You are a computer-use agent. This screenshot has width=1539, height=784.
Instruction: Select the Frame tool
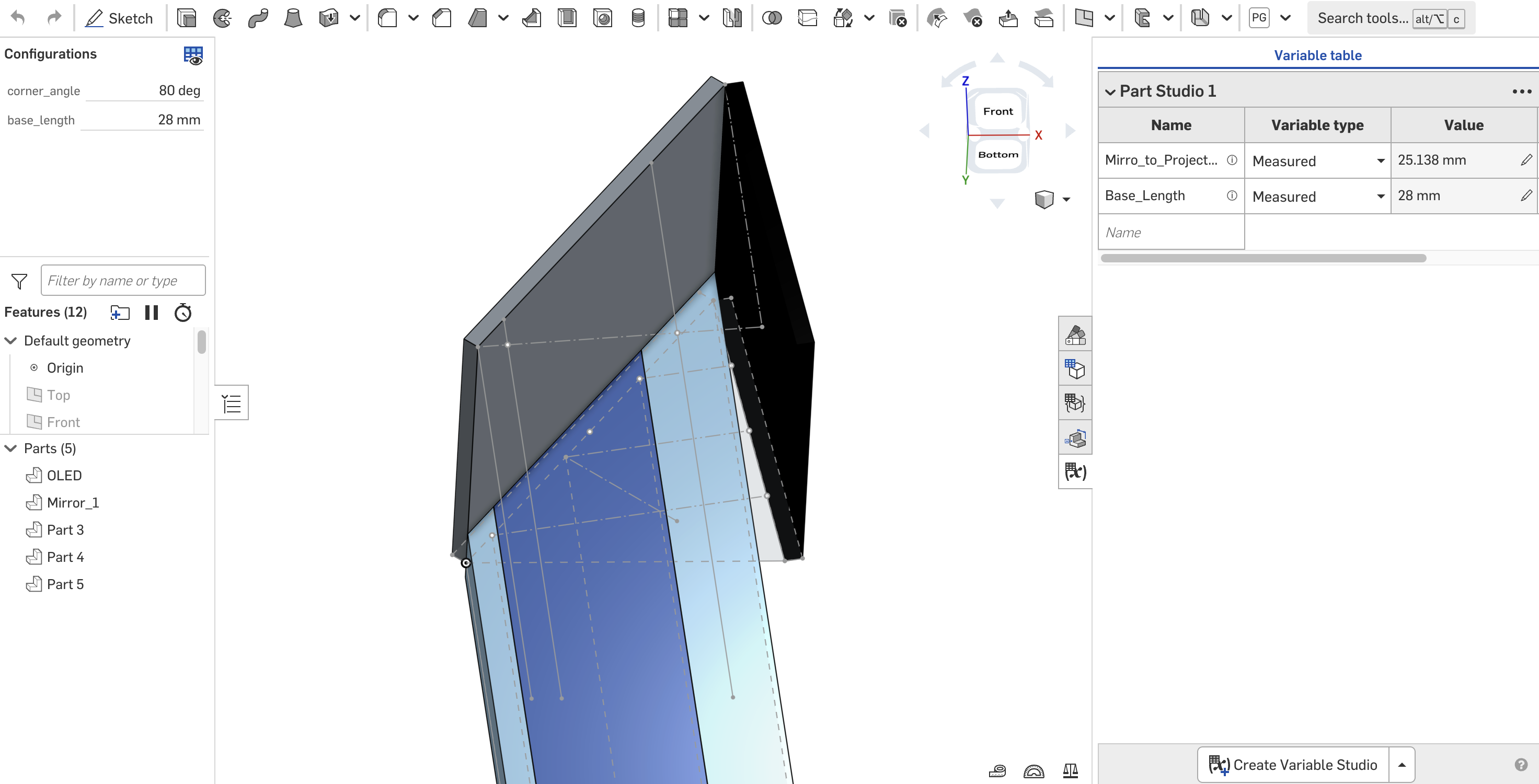tap(1142, 18)
